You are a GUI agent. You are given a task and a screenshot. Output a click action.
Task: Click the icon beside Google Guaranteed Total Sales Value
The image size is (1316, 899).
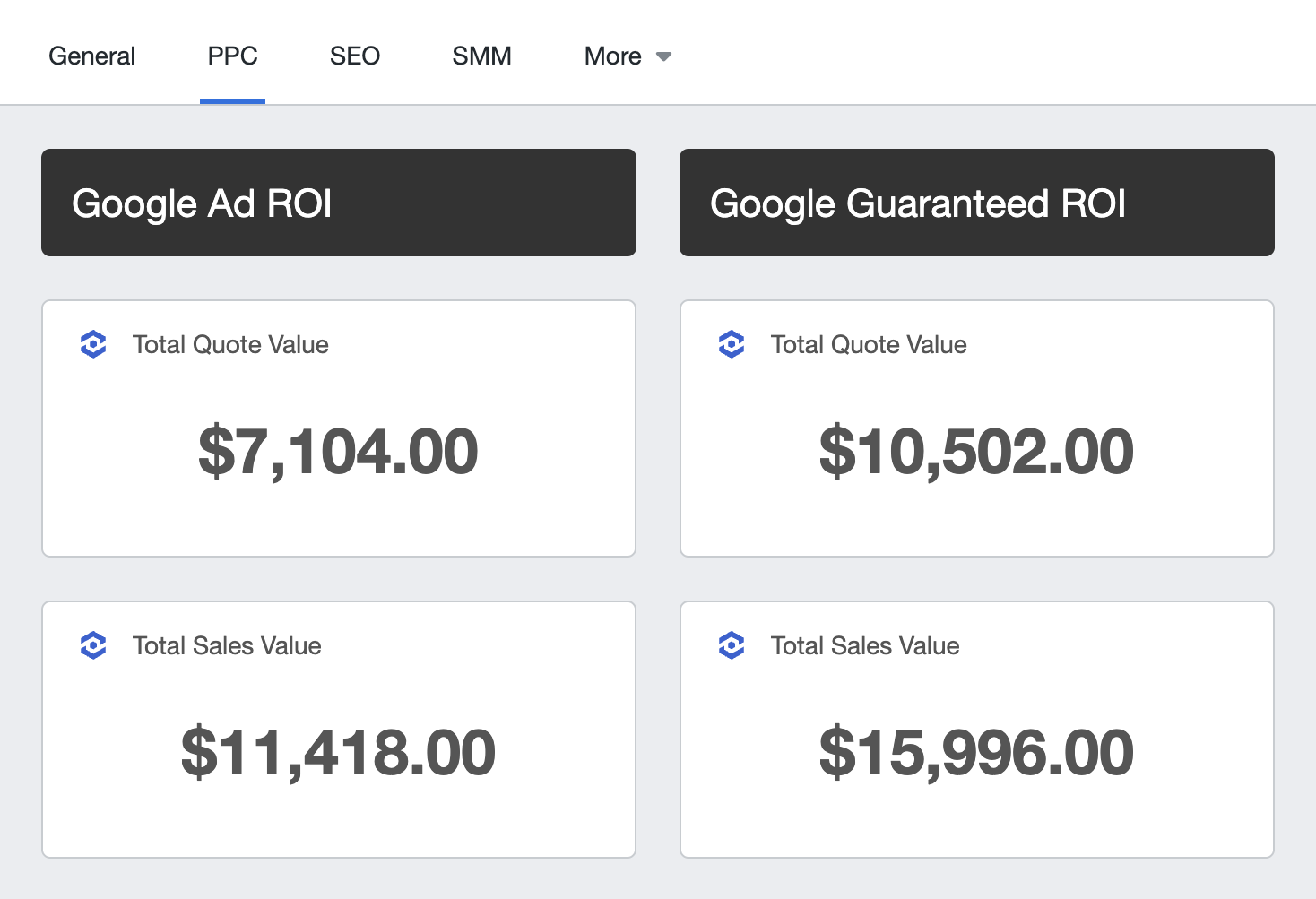[732, 645]
